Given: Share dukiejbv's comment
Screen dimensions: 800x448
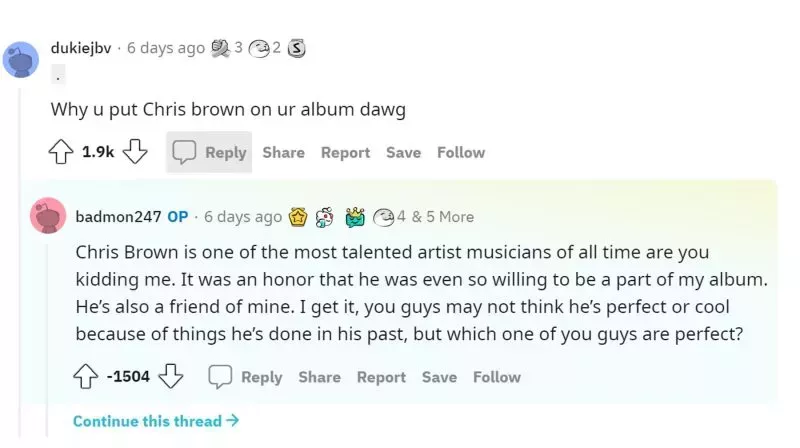Looking at the screenshot, I should coord(283,152).
